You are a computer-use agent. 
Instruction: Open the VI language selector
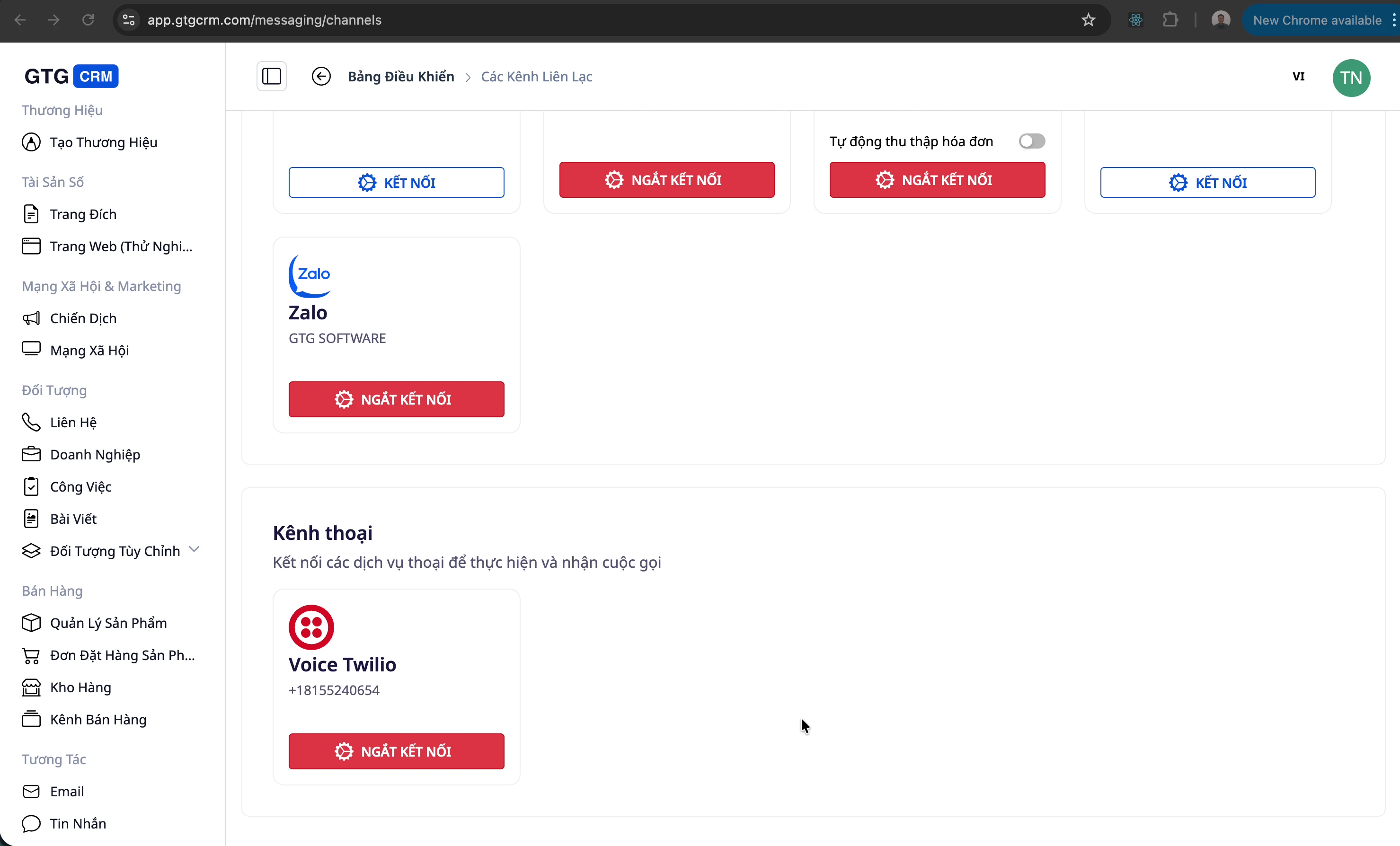click(x=1298, y=77)
